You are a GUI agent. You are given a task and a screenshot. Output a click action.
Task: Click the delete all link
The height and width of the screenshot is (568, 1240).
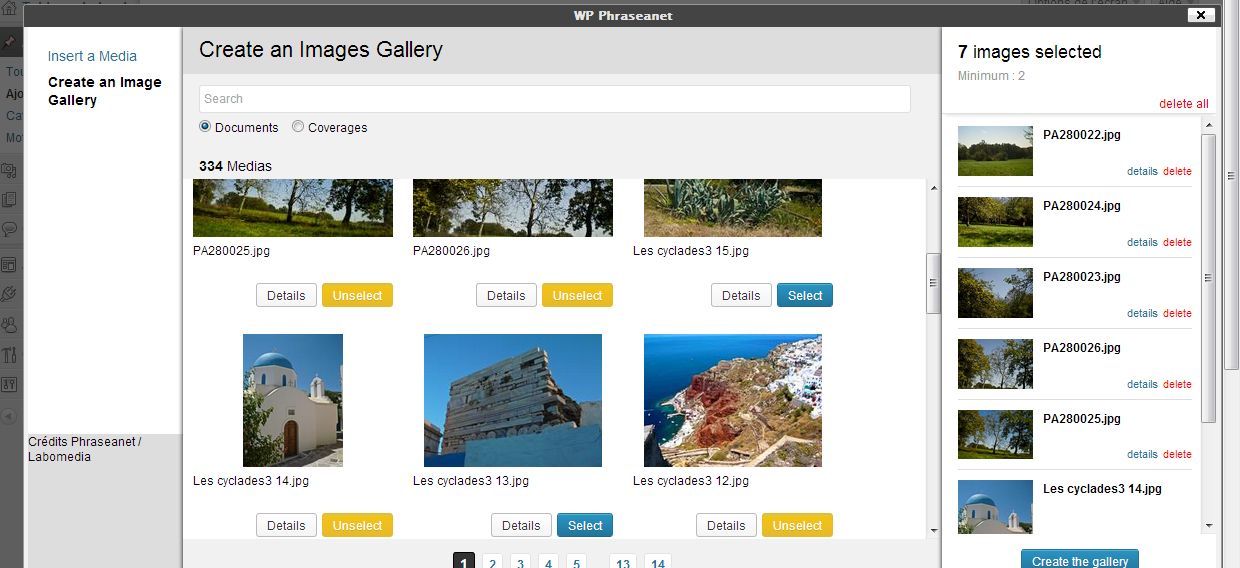pos(1183,104)
